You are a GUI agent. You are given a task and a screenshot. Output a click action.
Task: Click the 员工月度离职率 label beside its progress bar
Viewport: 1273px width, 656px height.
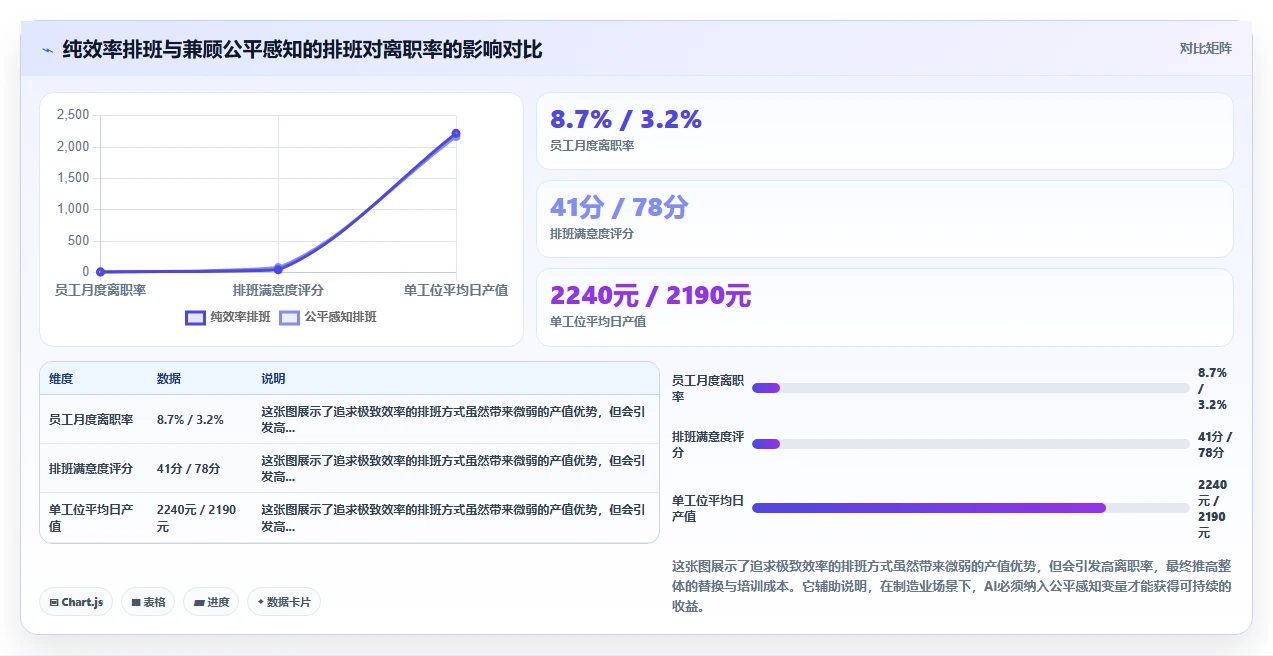708,388
